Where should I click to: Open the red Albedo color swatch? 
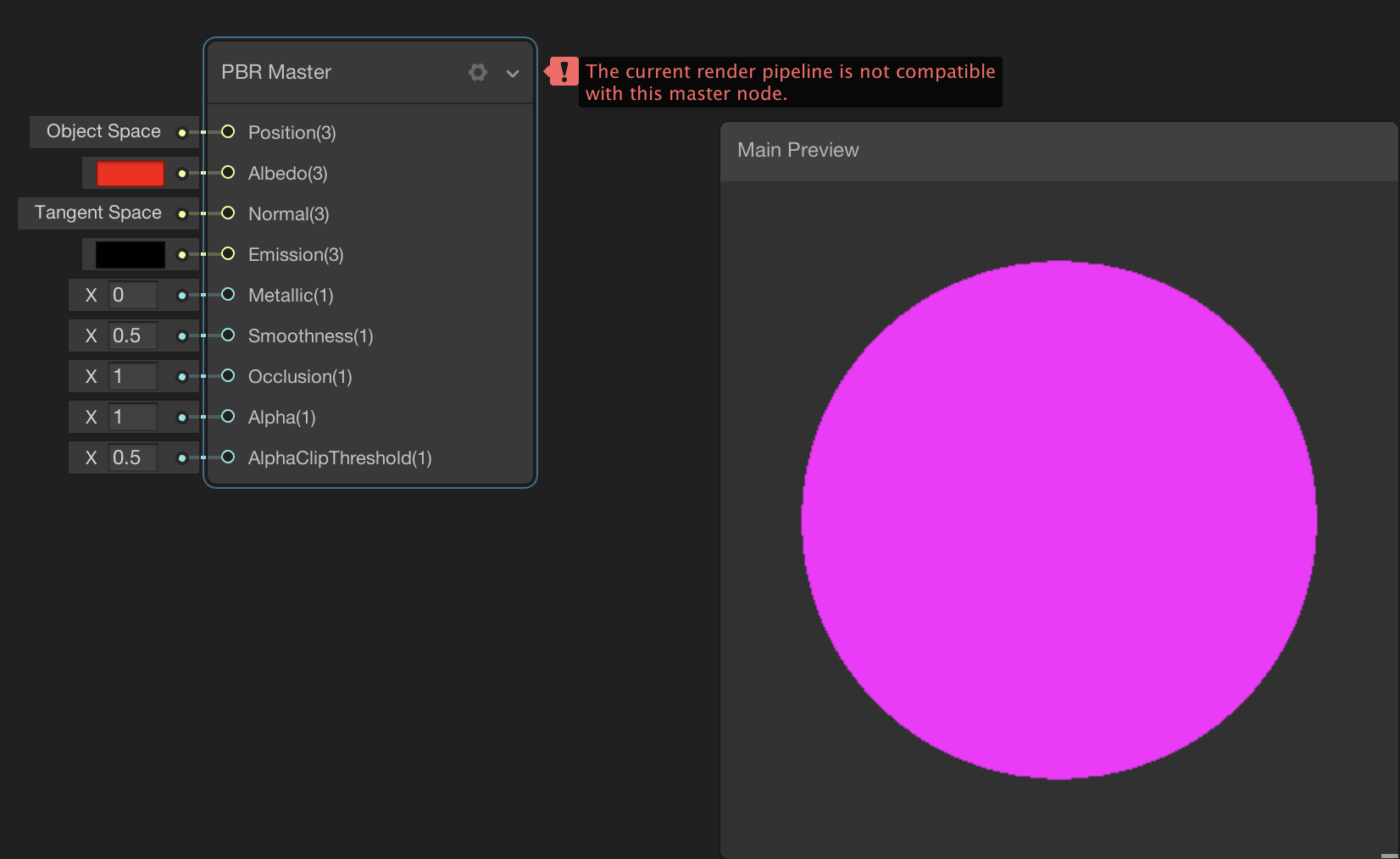(x=131, y=174)
